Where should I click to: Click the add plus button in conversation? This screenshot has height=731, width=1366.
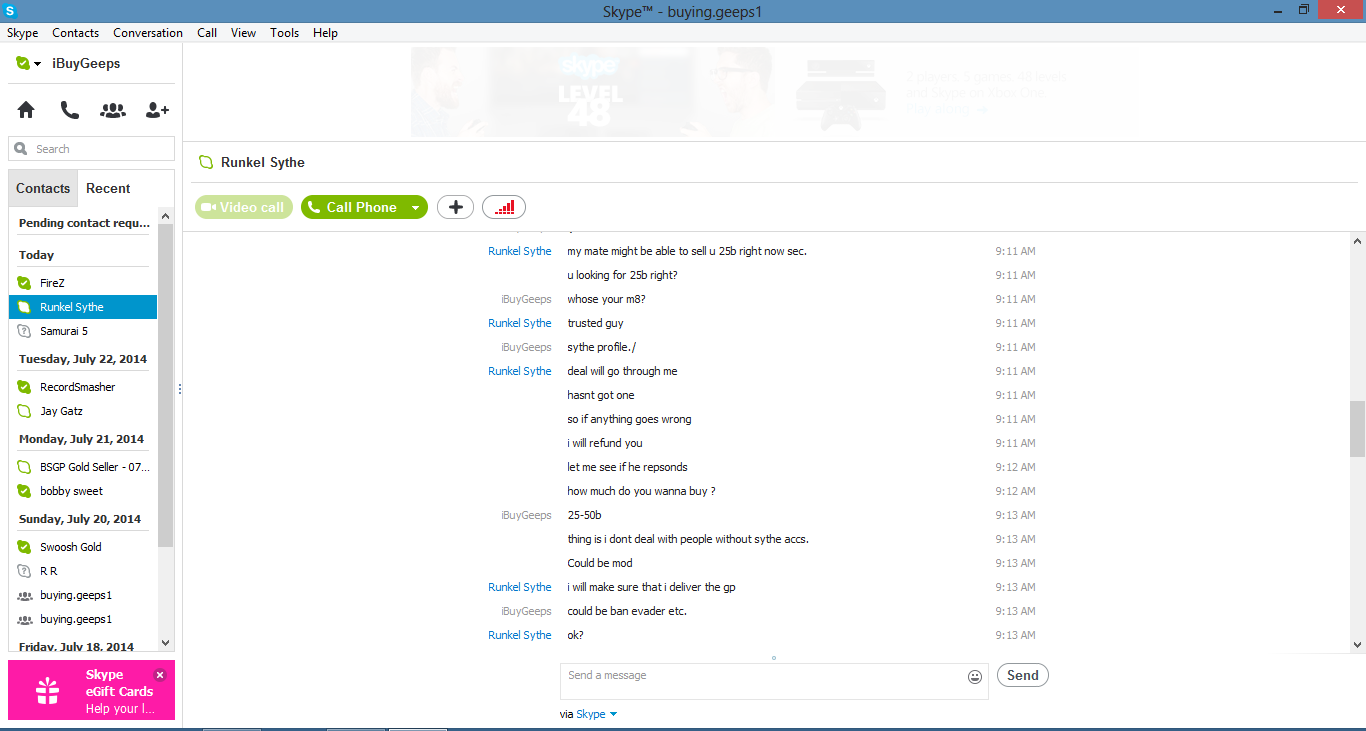click(456, 207)
